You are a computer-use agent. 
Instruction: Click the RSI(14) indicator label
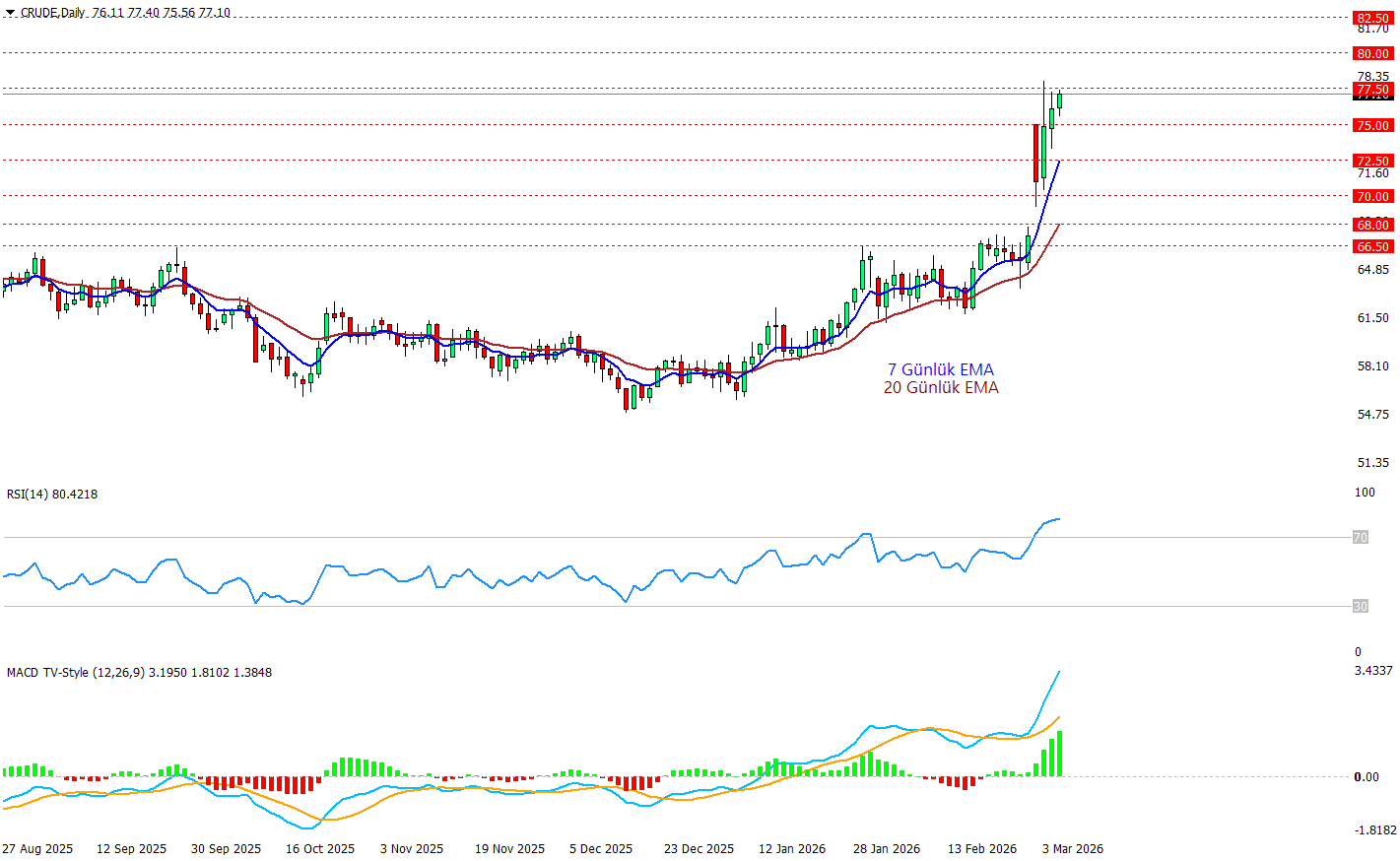coord(51,494)
